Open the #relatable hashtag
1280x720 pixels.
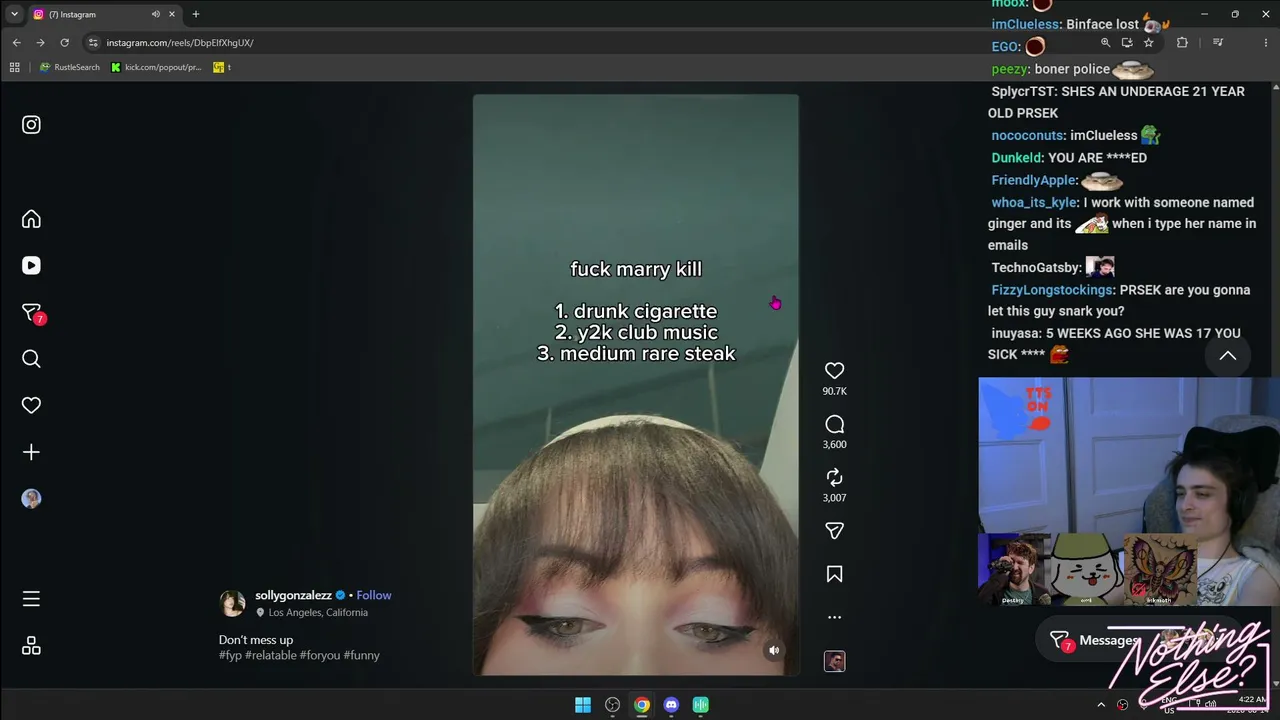(271, 655)
